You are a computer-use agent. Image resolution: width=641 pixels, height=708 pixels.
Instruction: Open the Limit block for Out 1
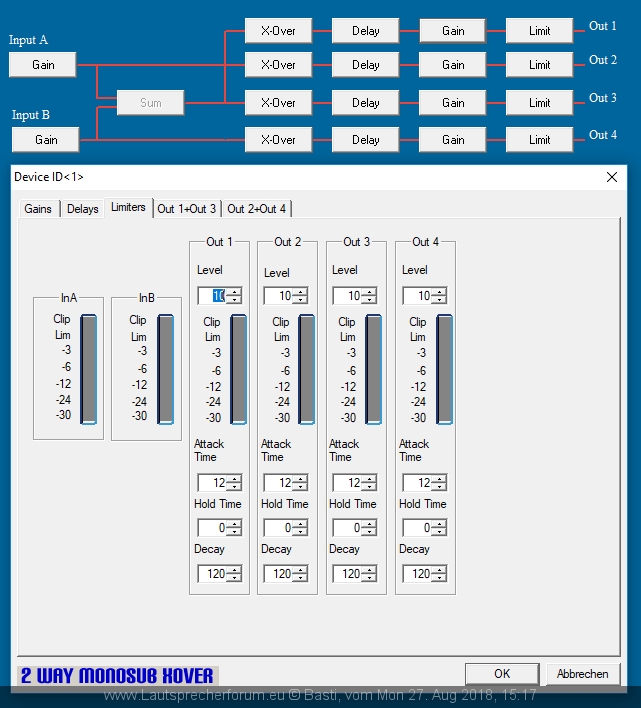coord(539,31)
